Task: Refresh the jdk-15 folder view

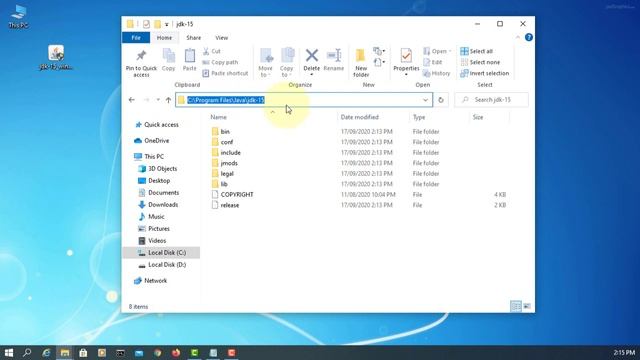Action: (x=441, y=100)
